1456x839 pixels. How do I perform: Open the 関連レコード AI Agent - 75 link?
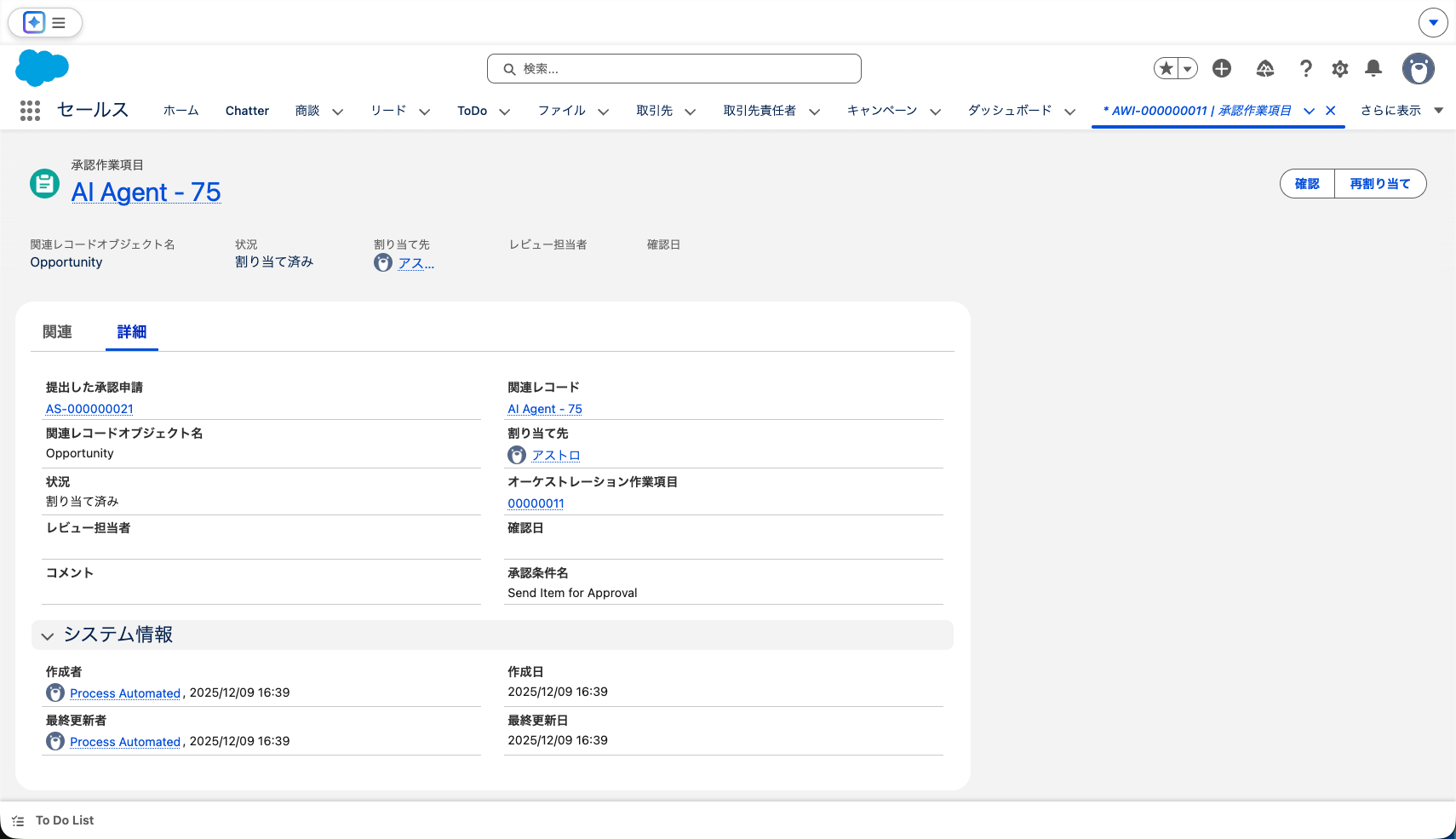(545, 409)
